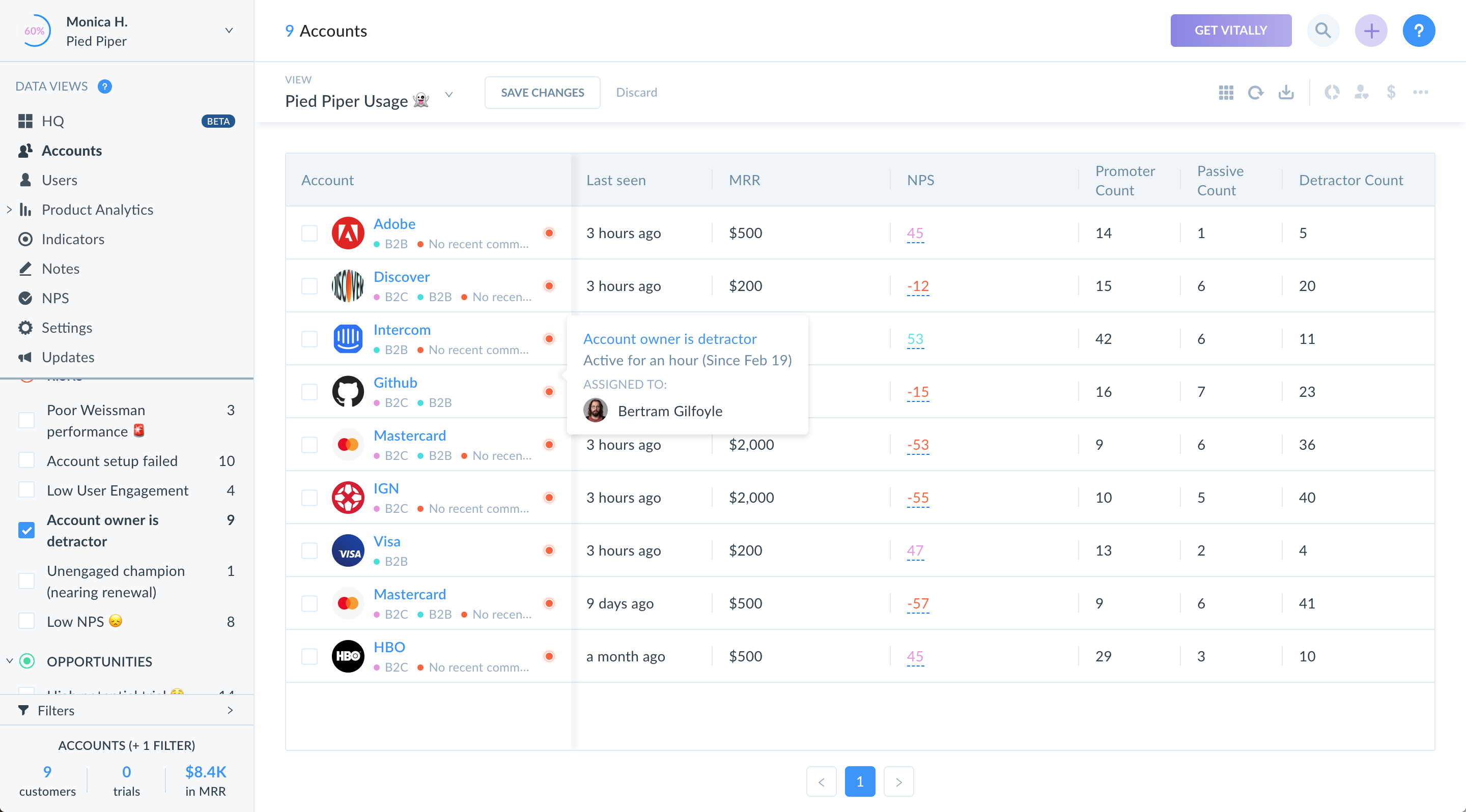Click the search magnifier icon
This screenshot has width=1466, height=812.
1322,31
